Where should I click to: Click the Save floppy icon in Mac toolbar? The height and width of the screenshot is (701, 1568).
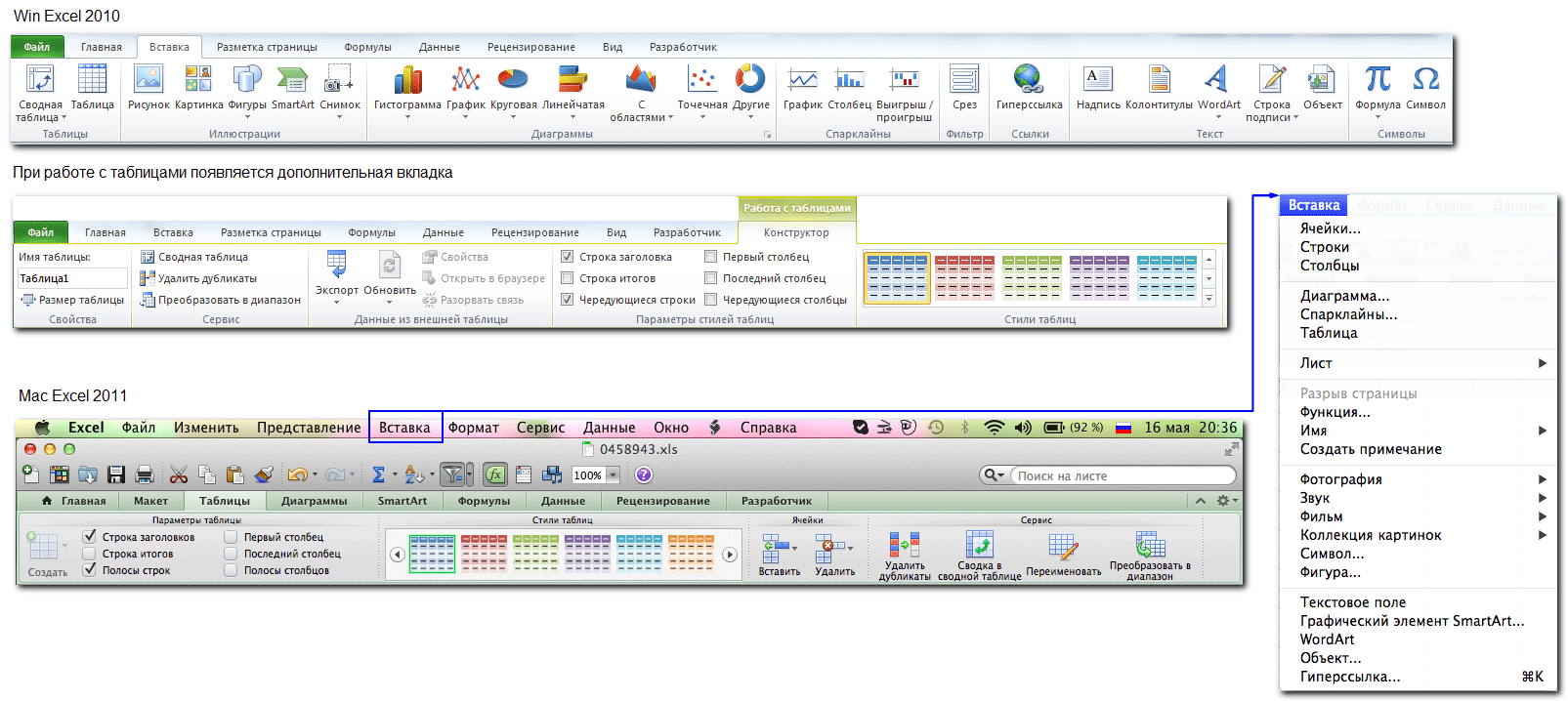tap(116, 474)
